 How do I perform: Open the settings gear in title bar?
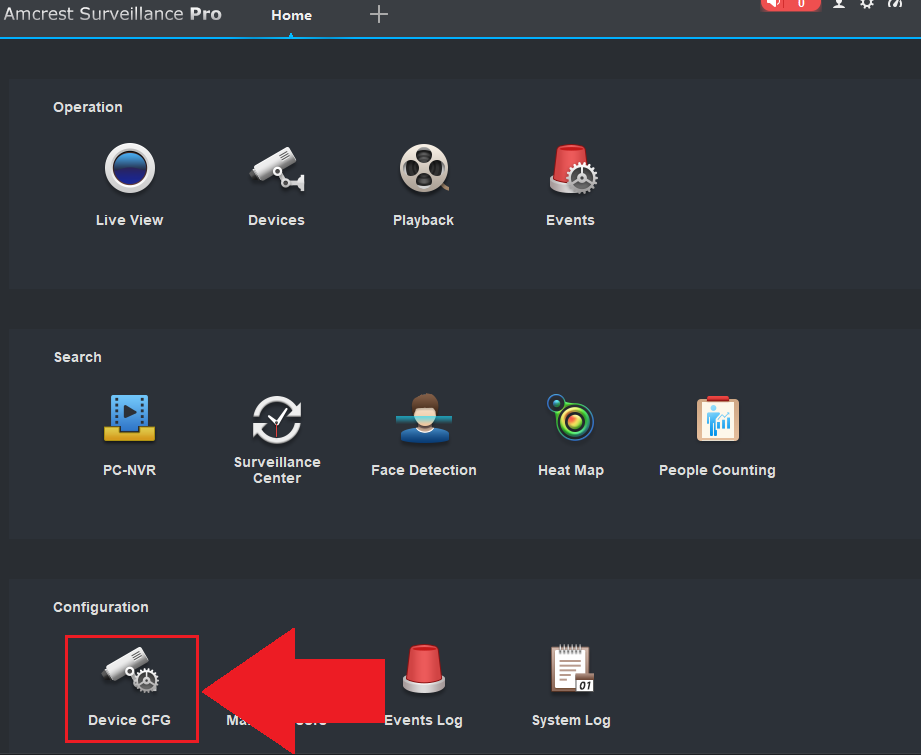click(x=867, y=4)
